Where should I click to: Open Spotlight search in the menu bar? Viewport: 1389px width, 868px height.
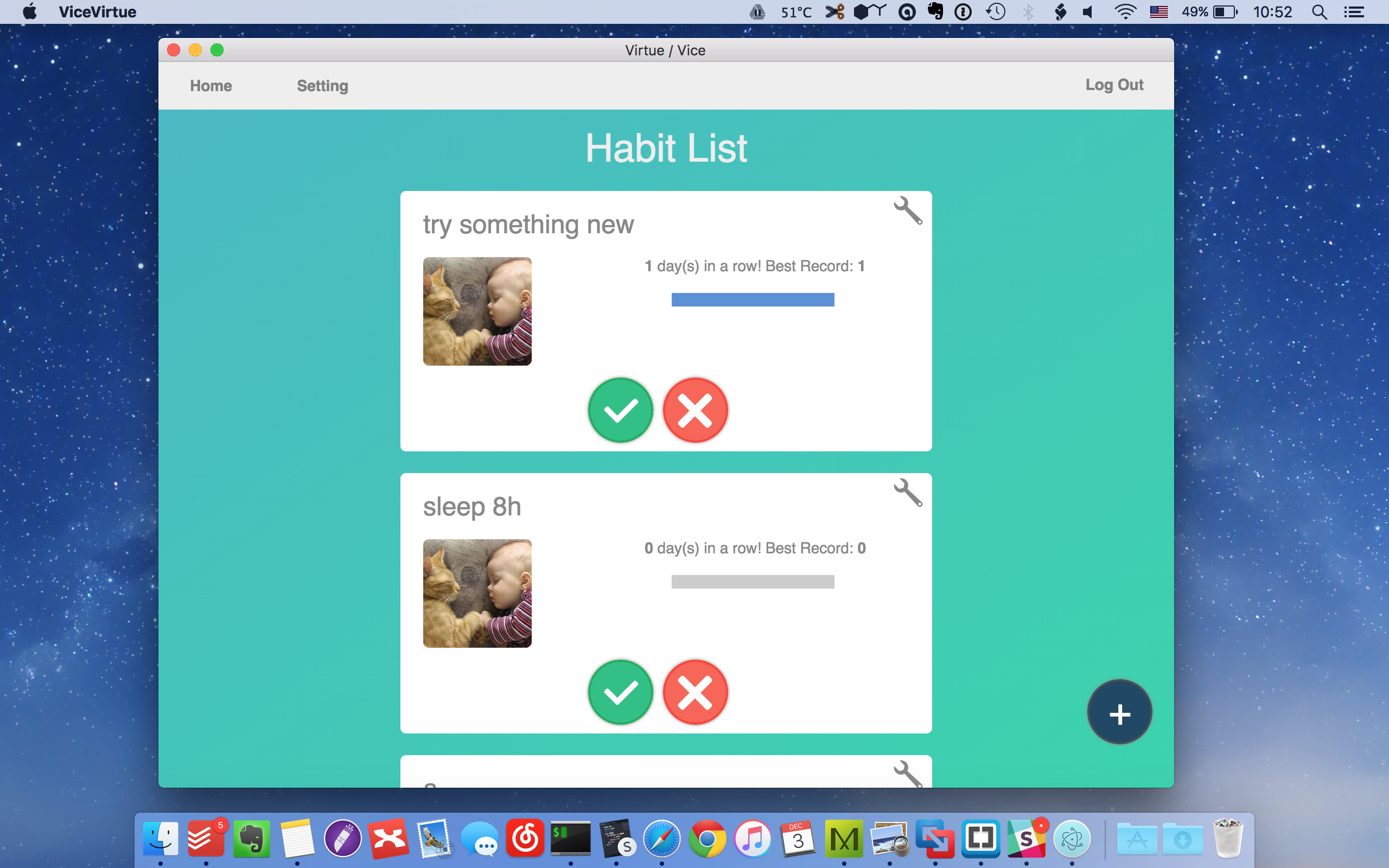pyautogui.click(x=1320, y=11)
